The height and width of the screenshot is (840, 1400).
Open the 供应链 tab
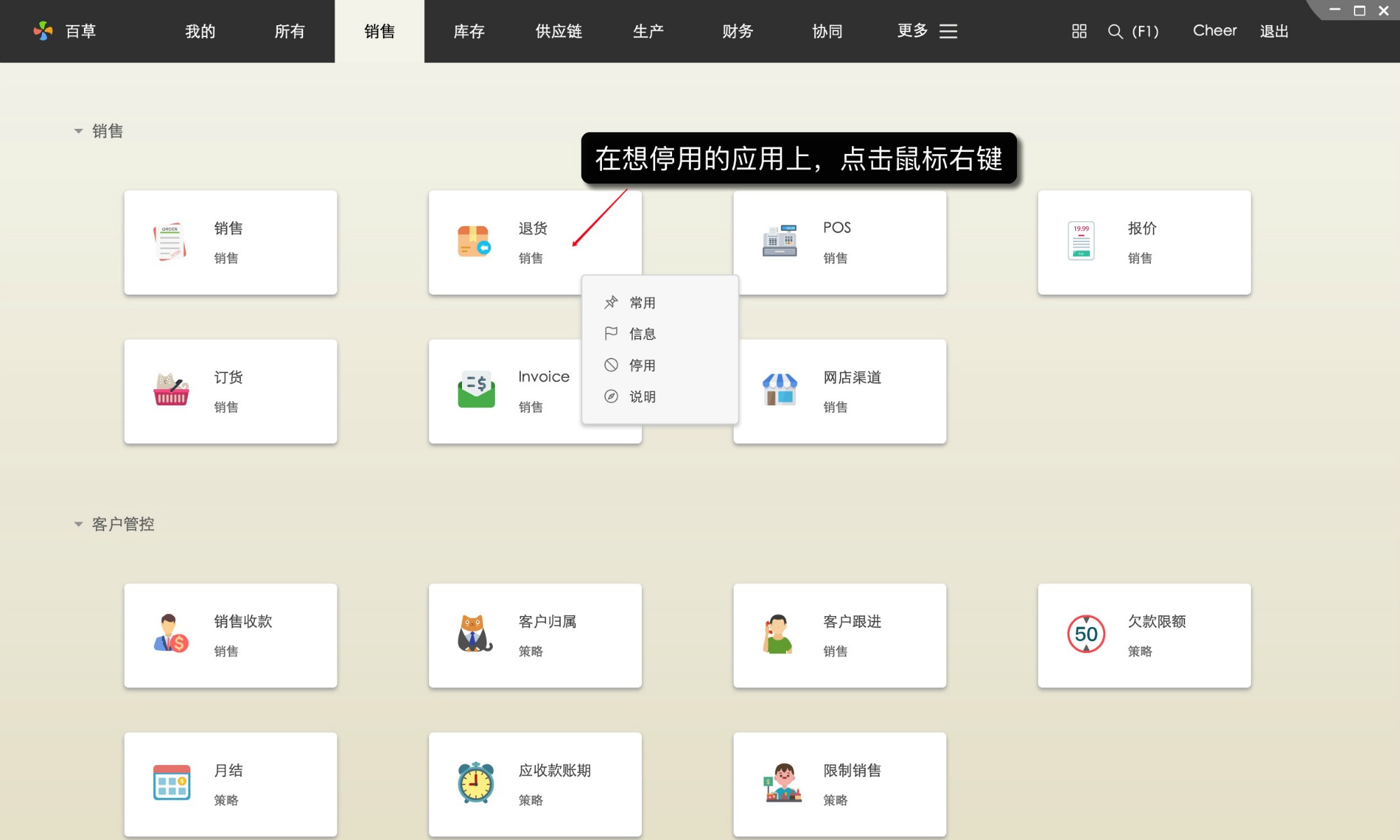pyautogui.click(x=559, y=31)
